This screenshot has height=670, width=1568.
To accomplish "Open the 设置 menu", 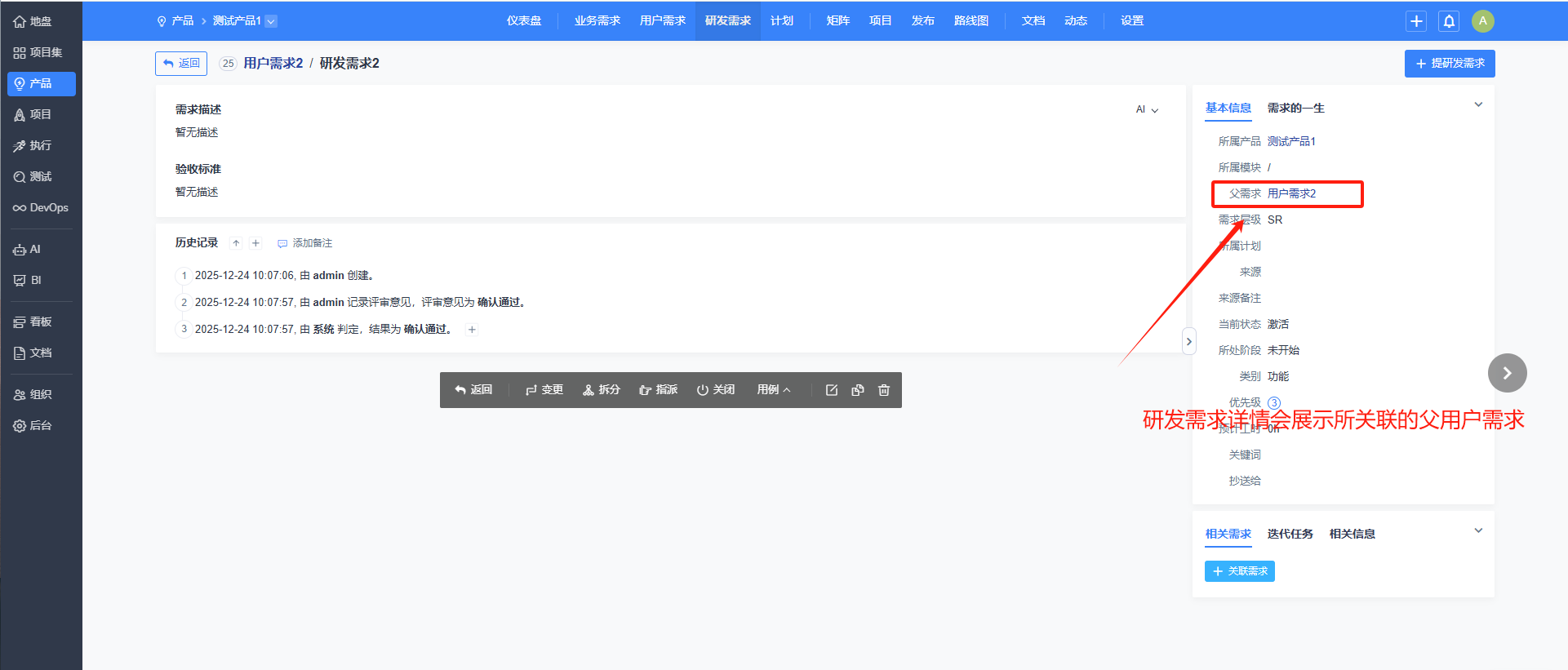I will click(x=1131, y=21).
